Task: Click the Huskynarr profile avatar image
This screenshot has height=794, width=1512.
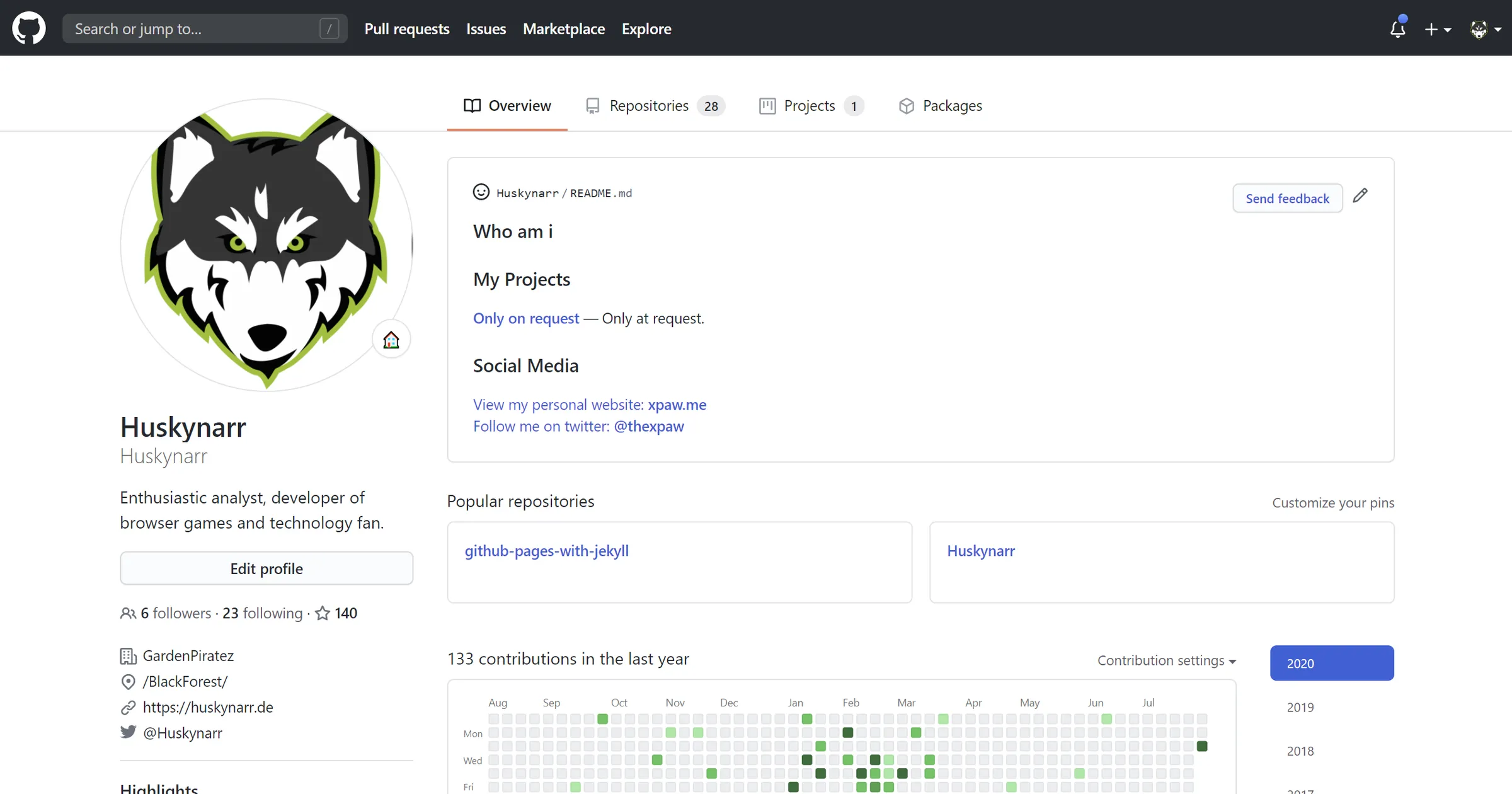Action: tap(266, 245)
